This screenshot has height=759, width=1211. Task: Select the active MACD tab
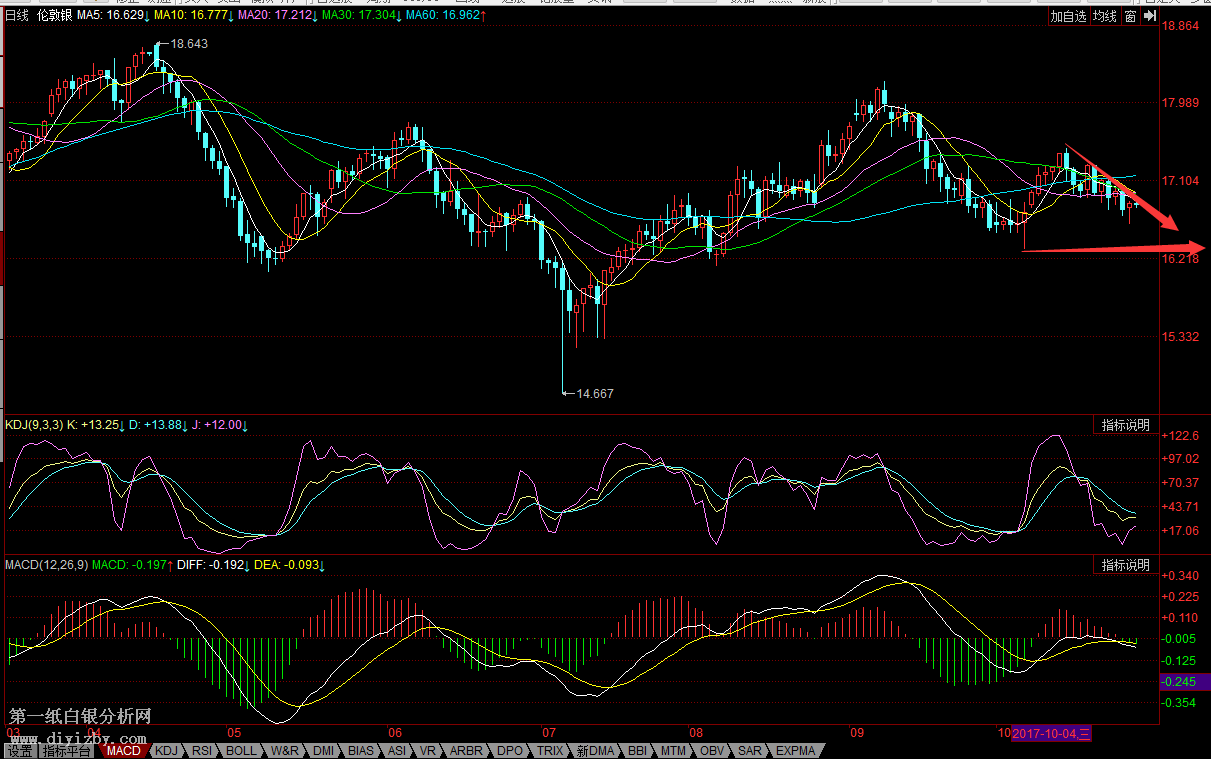124,751
